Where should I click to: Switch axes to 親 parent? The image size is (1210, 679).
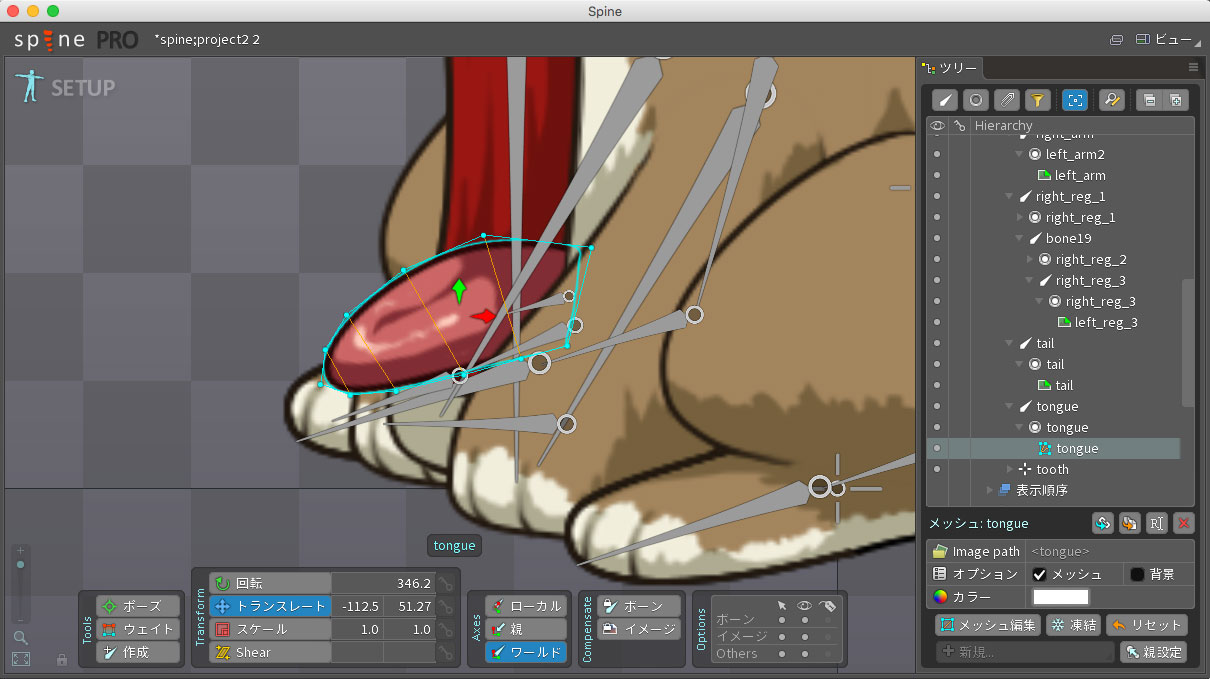(526, 629)
